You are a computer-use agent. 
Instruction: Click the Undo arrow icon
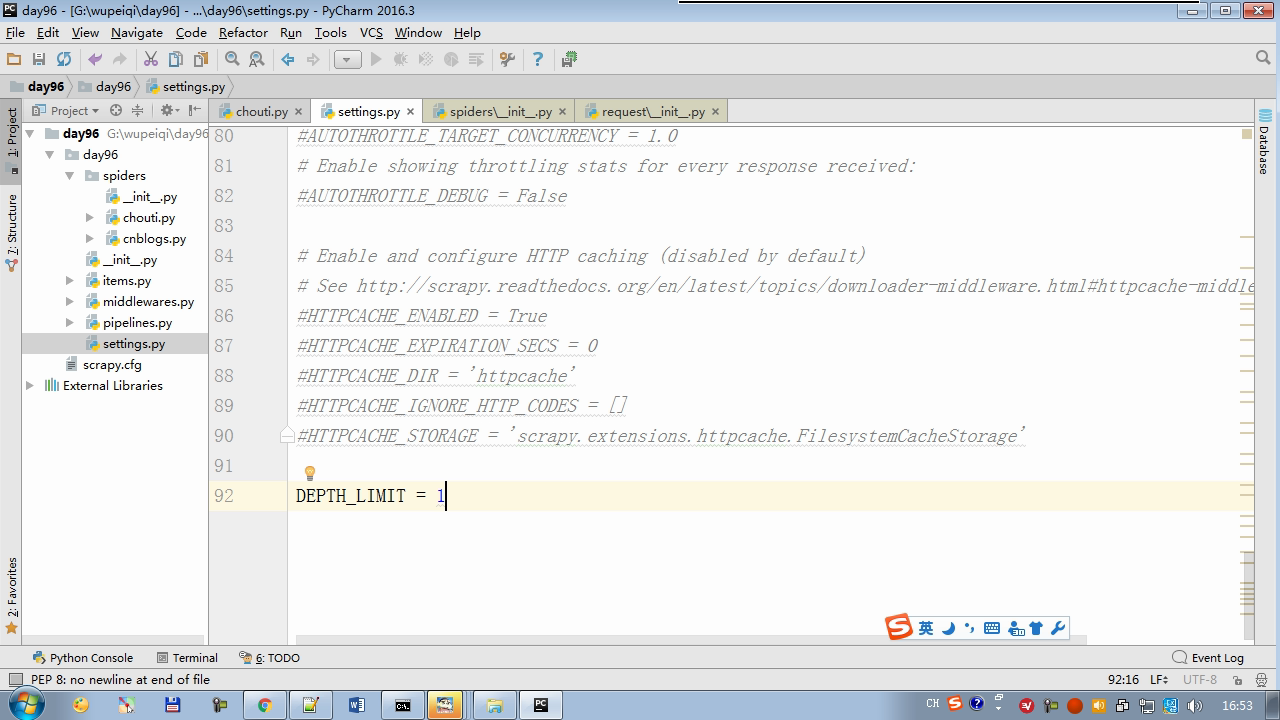point(95,59)
